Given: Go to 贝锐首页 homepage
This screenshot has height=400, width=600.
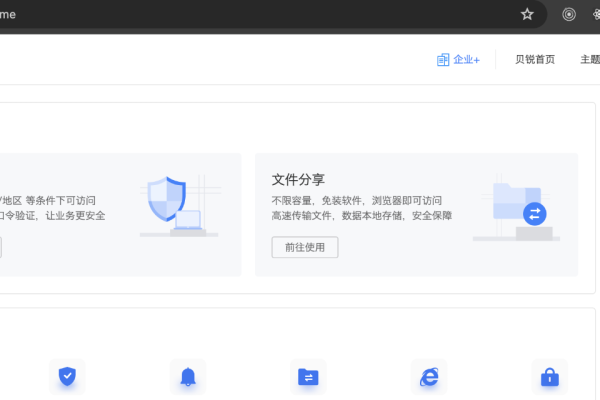Looking at the screenshot, I should (x=535, y=60).
